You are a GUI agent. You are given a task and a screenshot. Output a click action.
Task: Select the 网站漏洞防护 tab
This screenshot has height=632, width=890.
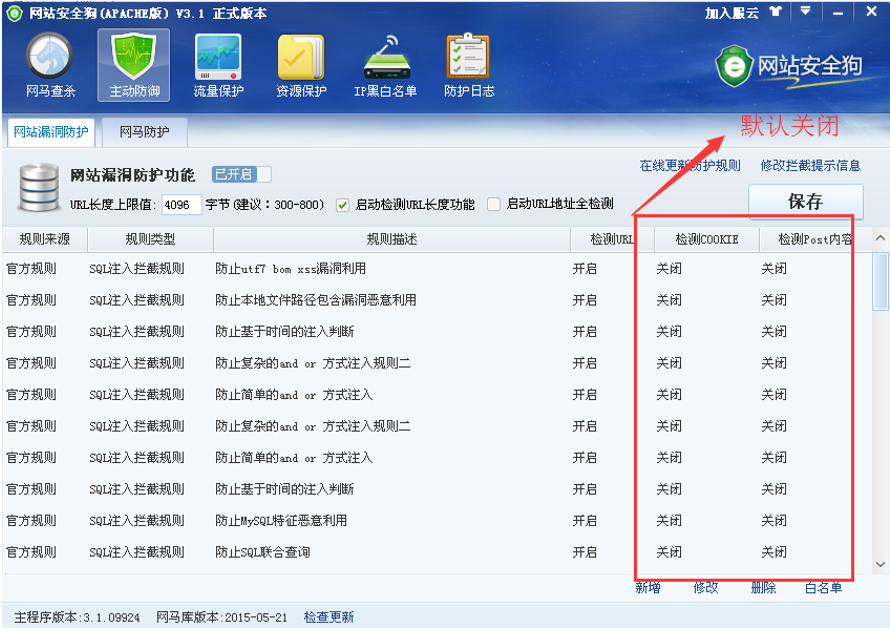point(51,131)
